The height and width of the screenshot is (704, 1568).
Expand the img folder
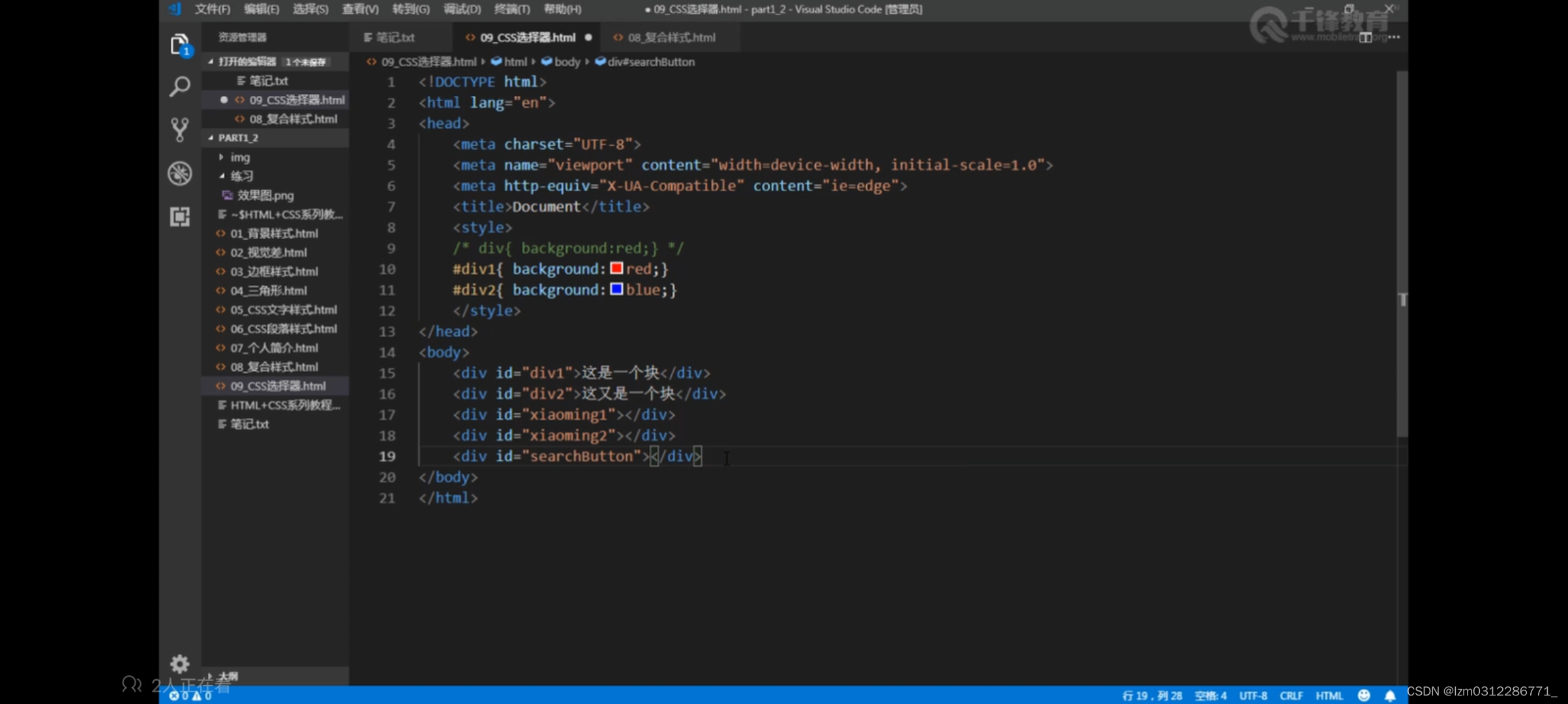click(222, 157)
